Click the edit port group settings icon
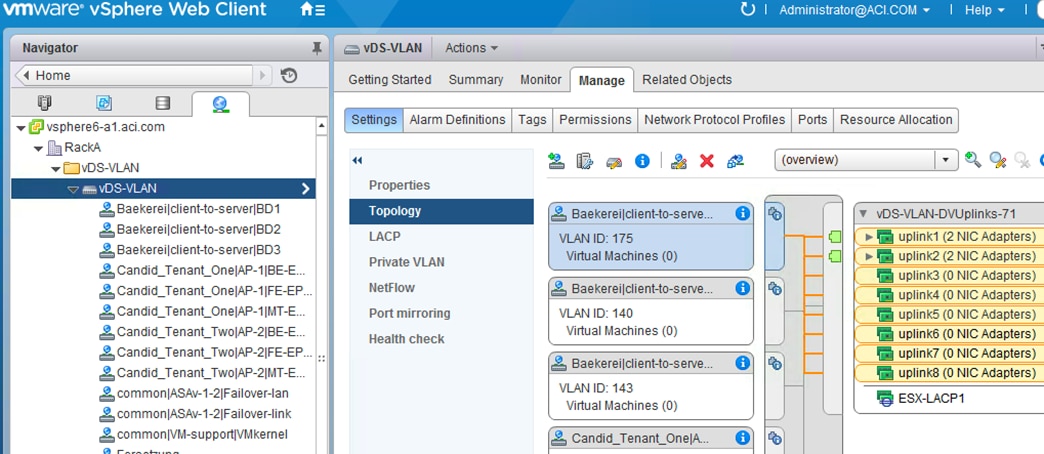The image size is (1044, 454). point(678,160)
